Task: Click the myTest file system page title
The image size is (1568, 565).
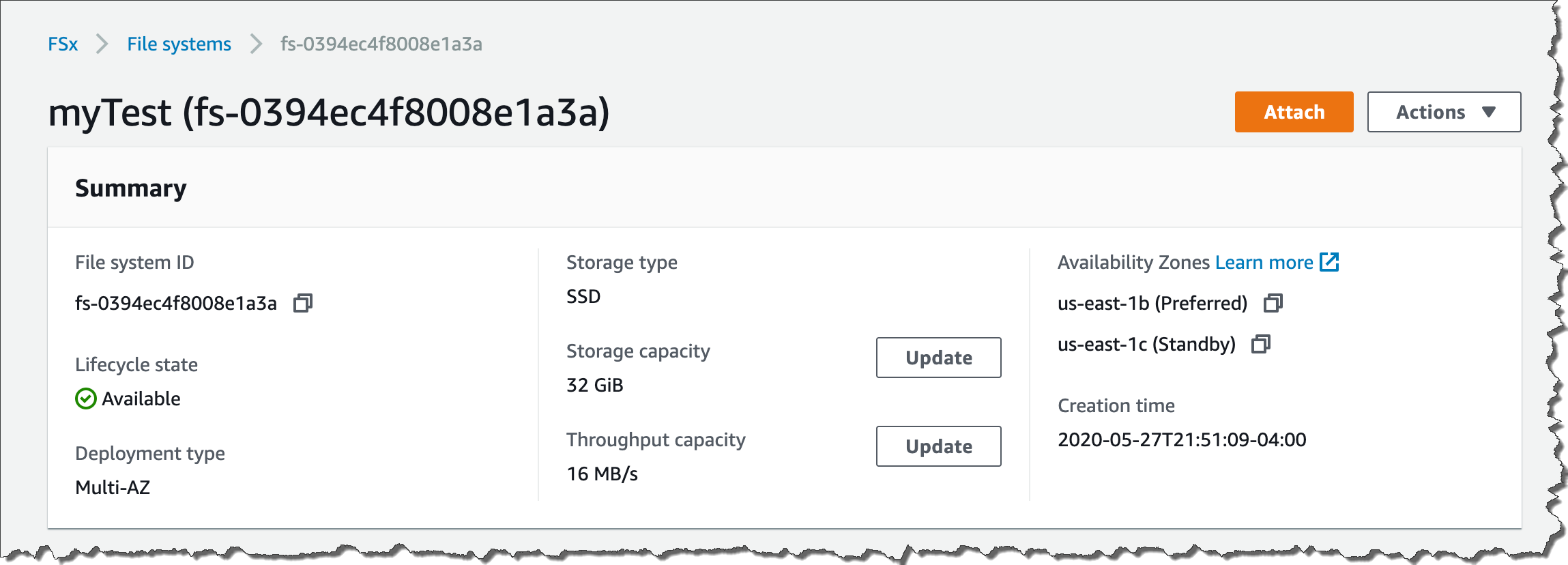Action: coord(328,113)
